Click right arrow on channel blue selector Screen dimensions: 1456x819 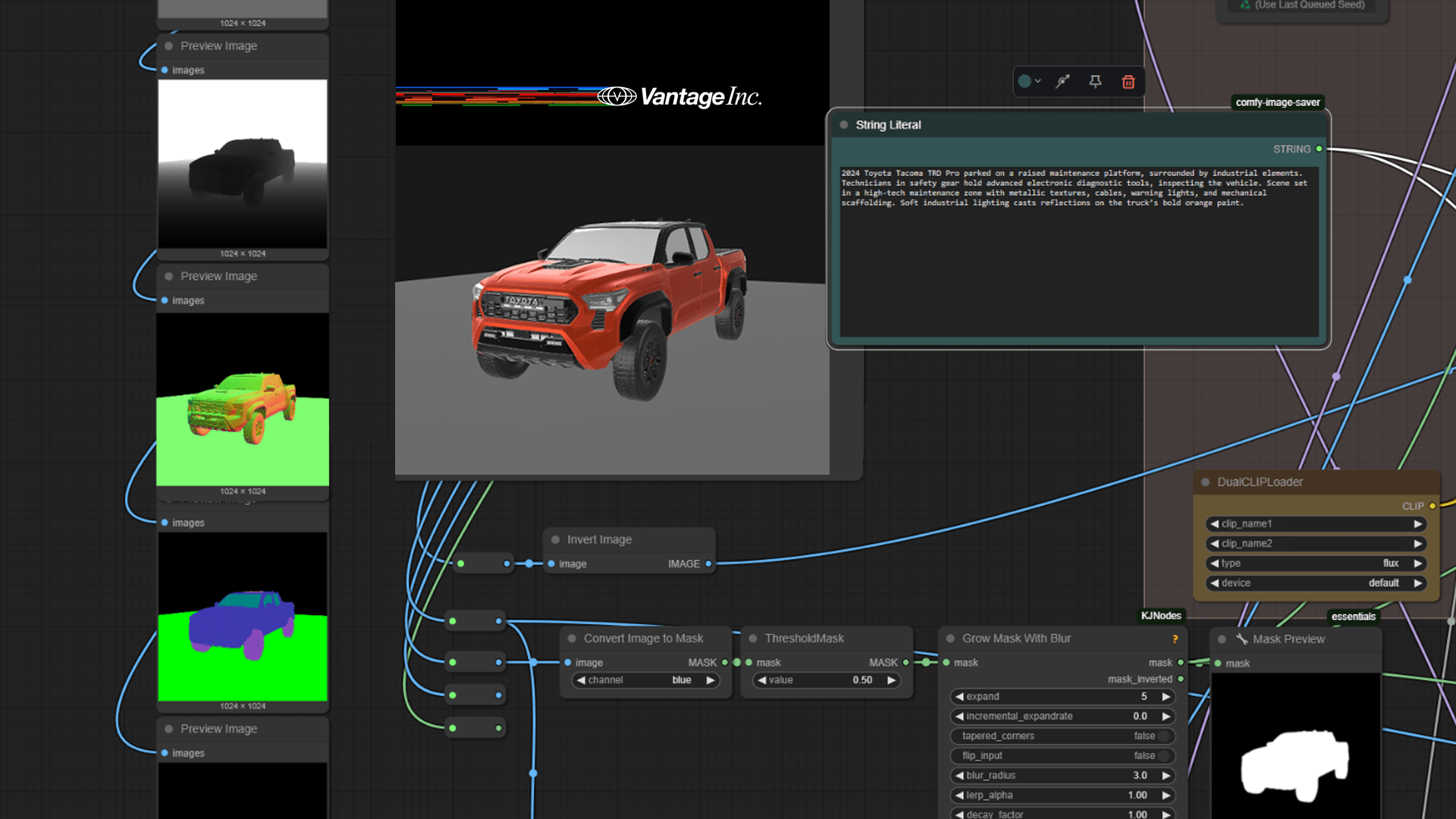711,680
